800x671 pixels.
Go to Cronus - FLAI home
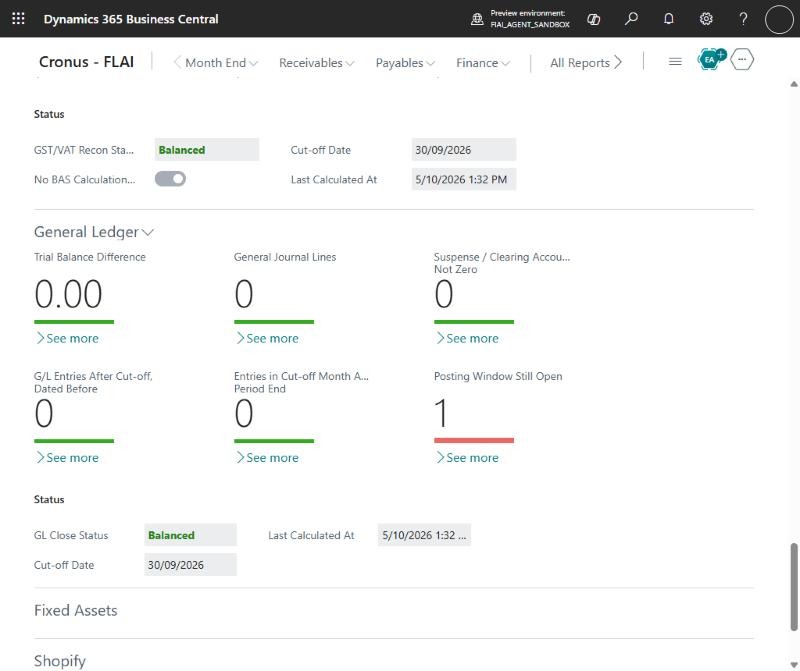pos(86,62)
